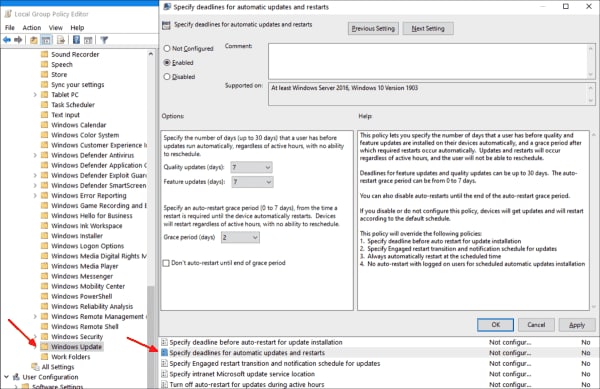Click the Help text pane scrollbar
600x389 pixels.
593,220
